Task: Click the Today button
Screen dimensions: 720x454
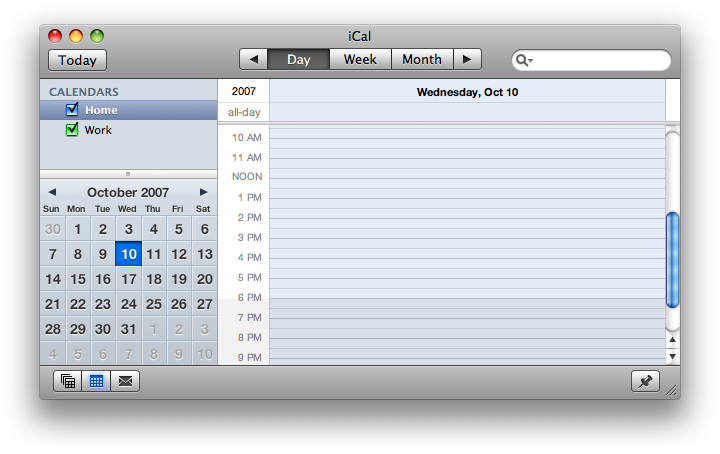Action: point(77,60)
